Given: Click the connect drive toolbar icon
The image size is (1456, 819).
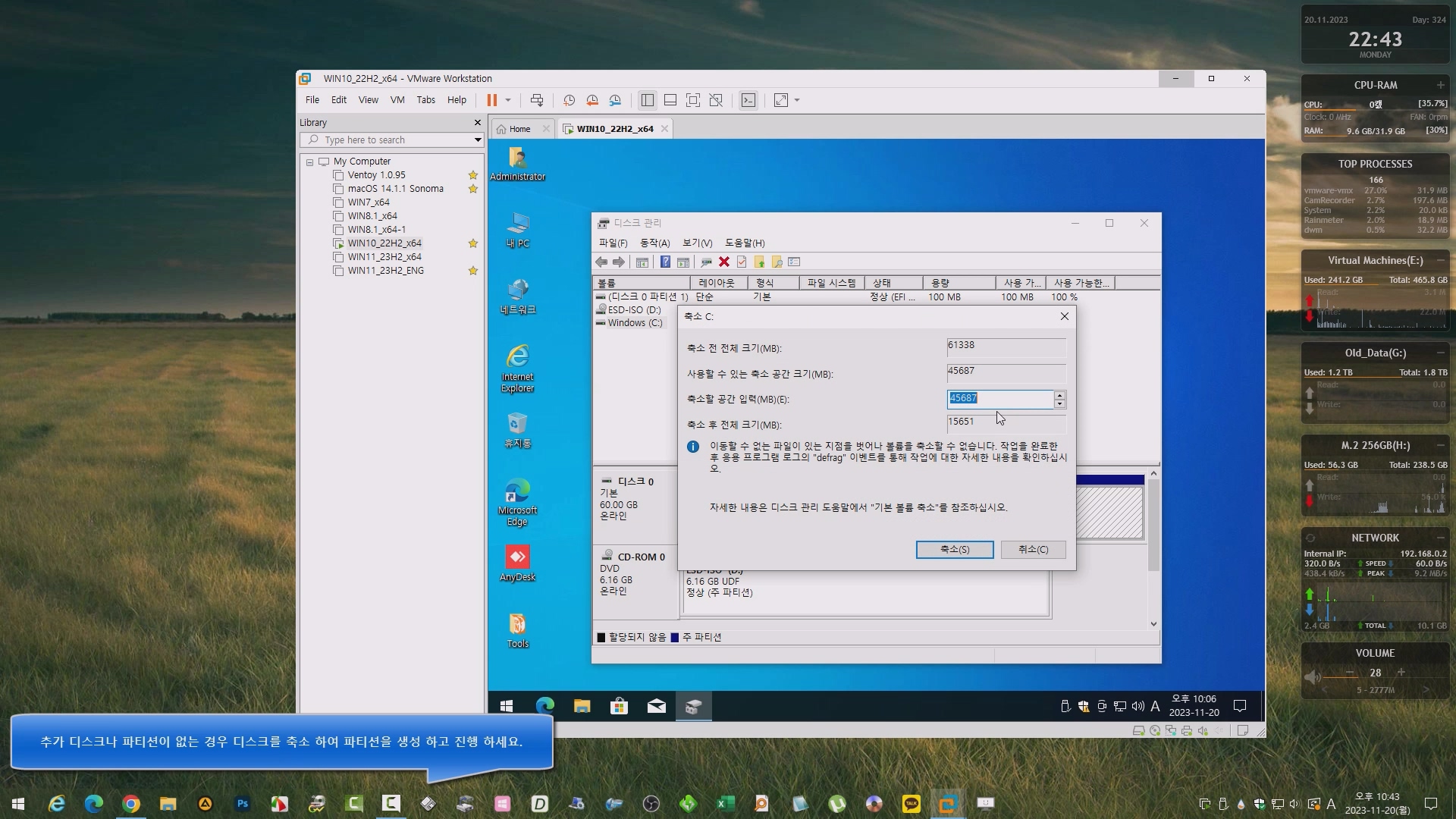Looking at the screenshot, I should click(x=706, y=262).
